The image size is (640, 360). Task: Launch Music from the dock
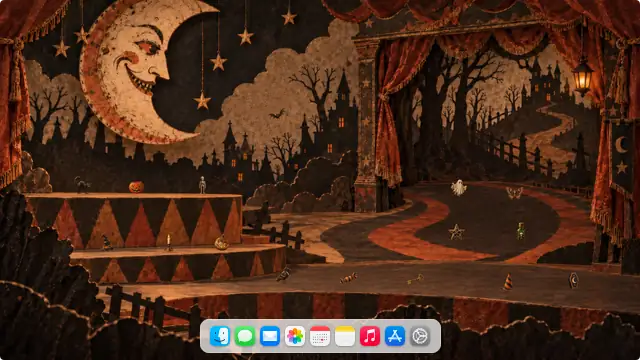370,336
